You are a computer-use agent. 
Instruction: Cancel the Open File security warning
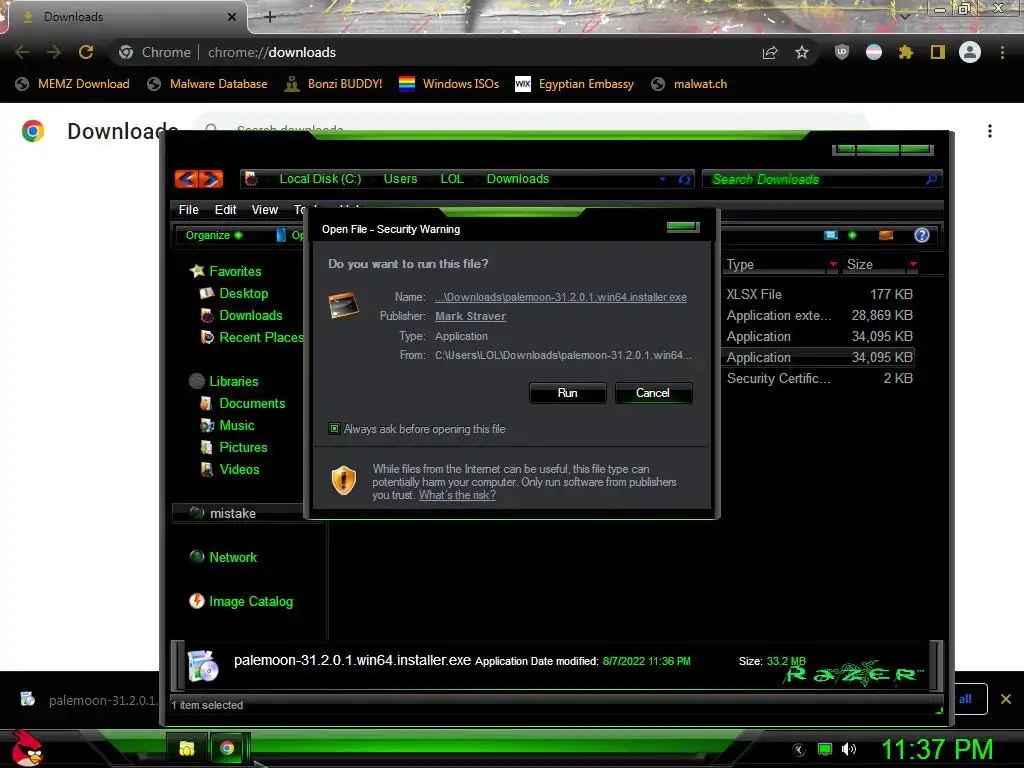click(652, 392)
